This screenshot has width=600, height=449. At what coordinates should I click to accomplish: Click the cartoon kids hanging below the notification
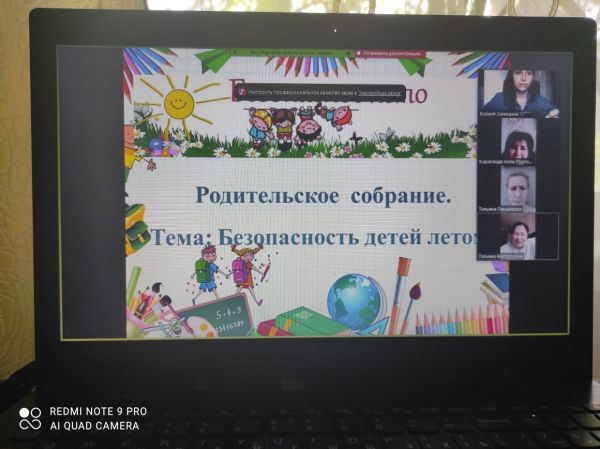click(300, 126)
